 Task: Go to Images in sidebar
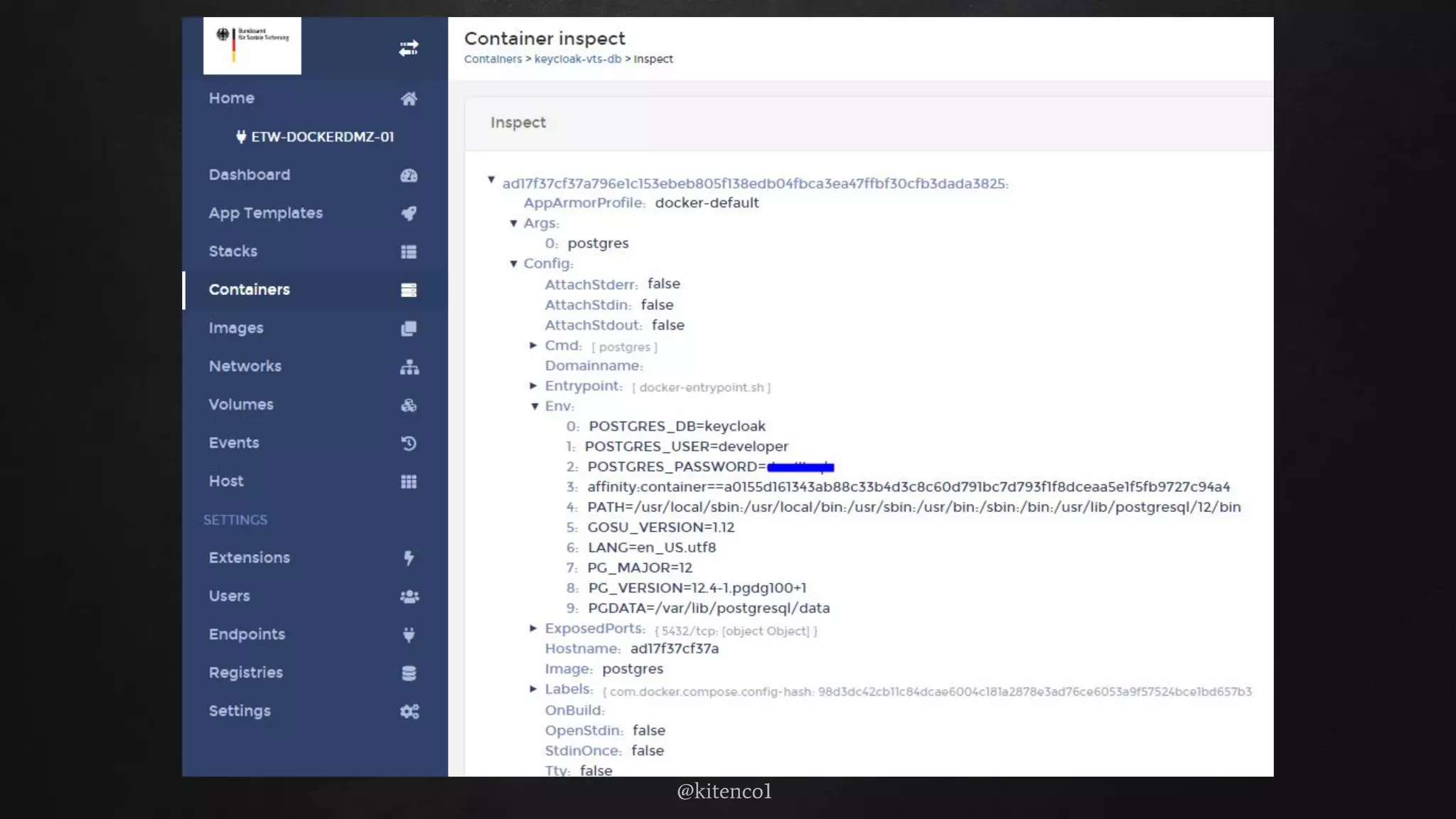coord(236,328)
